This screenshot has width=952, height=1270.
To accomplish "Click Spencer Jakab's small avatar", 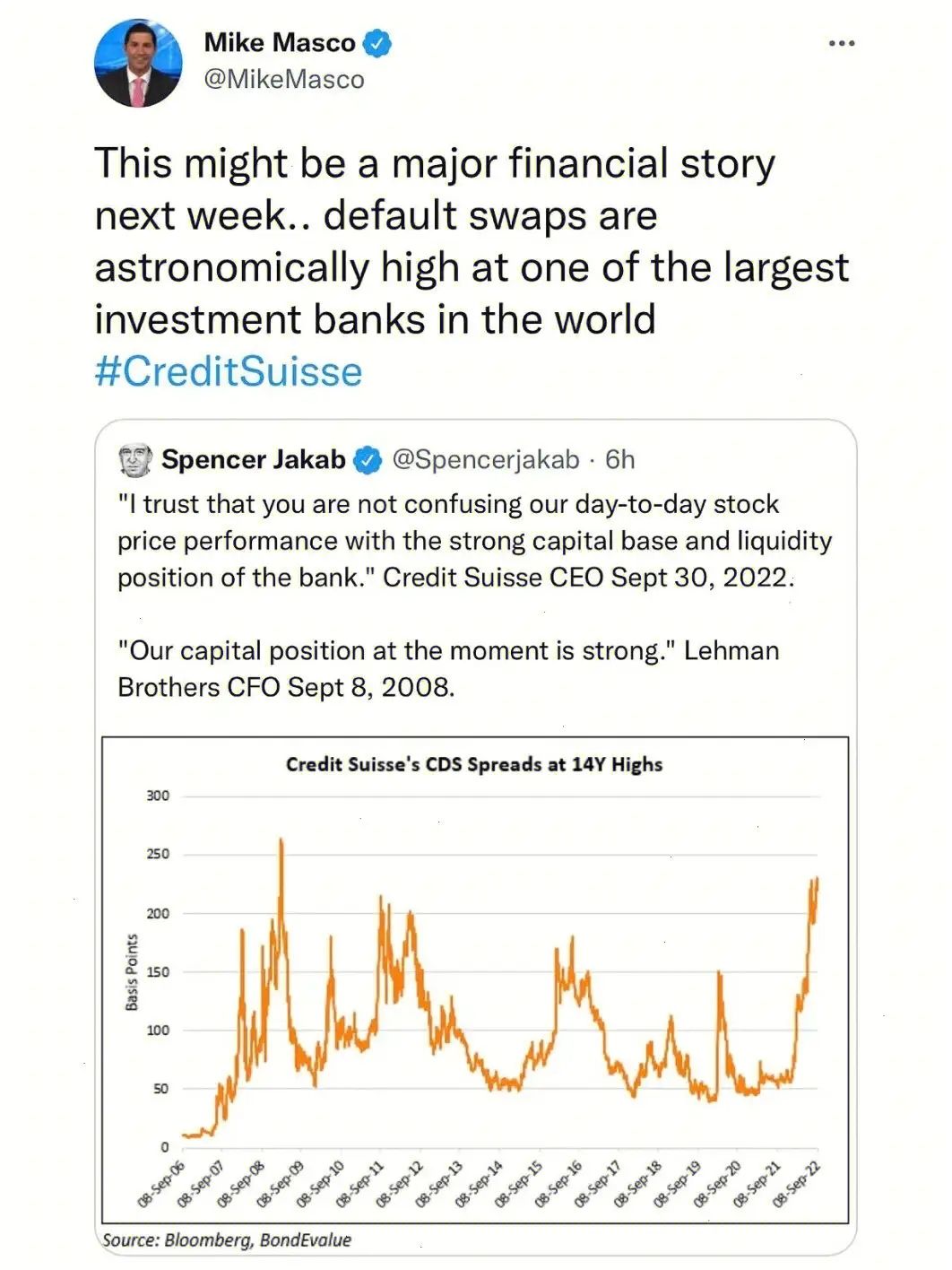I will (x=135, y=459).
